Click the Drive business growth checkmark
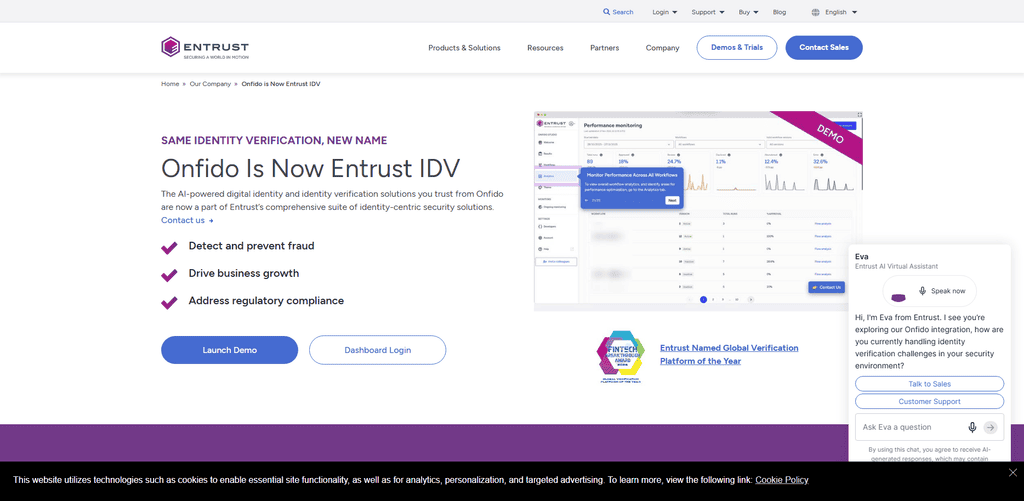Viewport: 1024px width, 501px height. (169, 274)
